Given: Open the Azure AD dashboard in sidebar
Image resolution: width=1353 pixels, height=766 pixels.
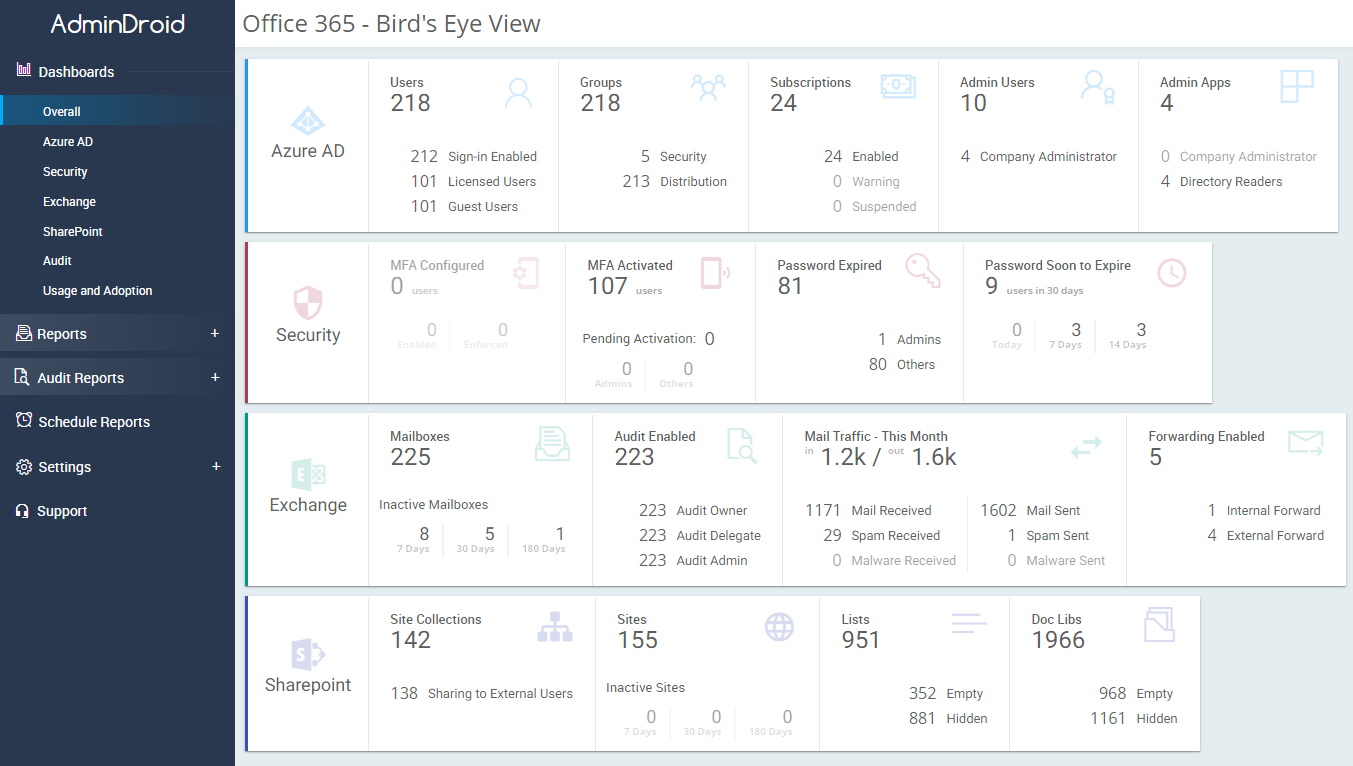Looking at the screenshot, I should click(x=68, y=142).
